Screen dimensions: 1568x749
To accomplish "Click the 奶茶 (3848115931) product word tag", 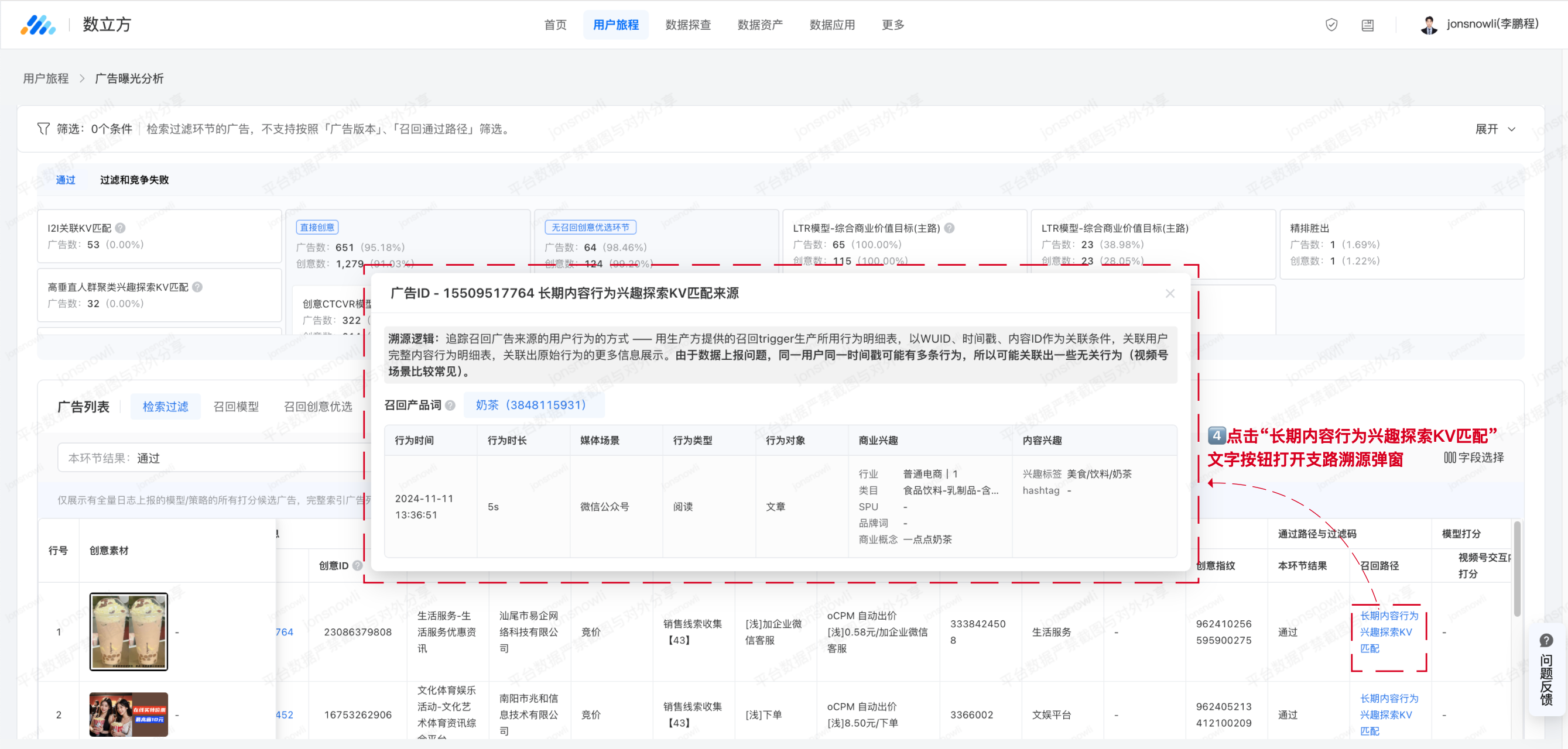I will coord(530,404).
